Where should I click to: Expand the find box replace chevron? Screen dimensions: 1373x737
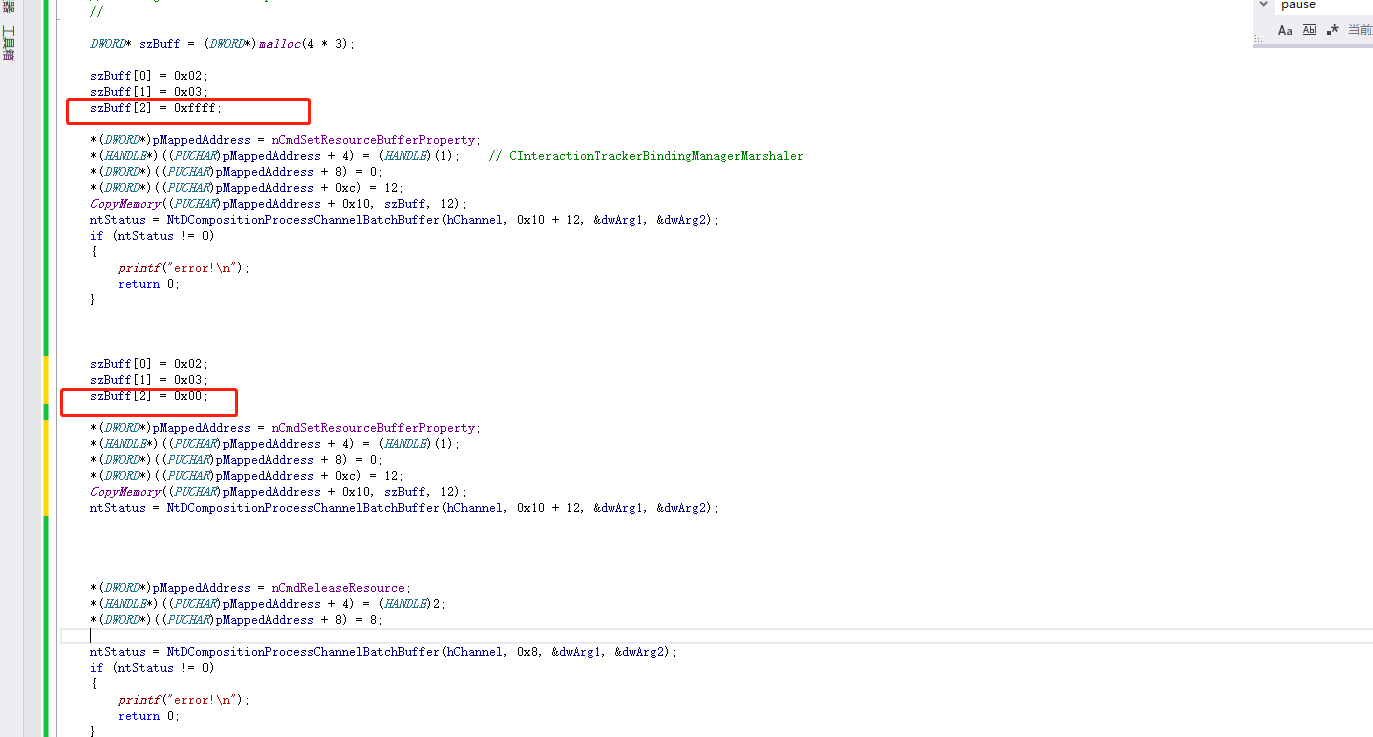coord(1264,5)
